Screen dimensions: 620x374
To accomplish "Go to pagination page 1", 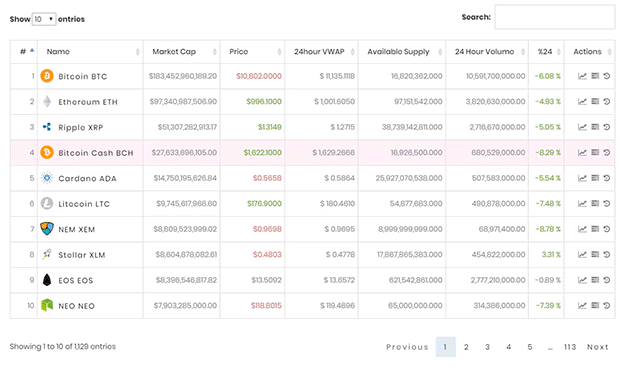I will point(446,347).
